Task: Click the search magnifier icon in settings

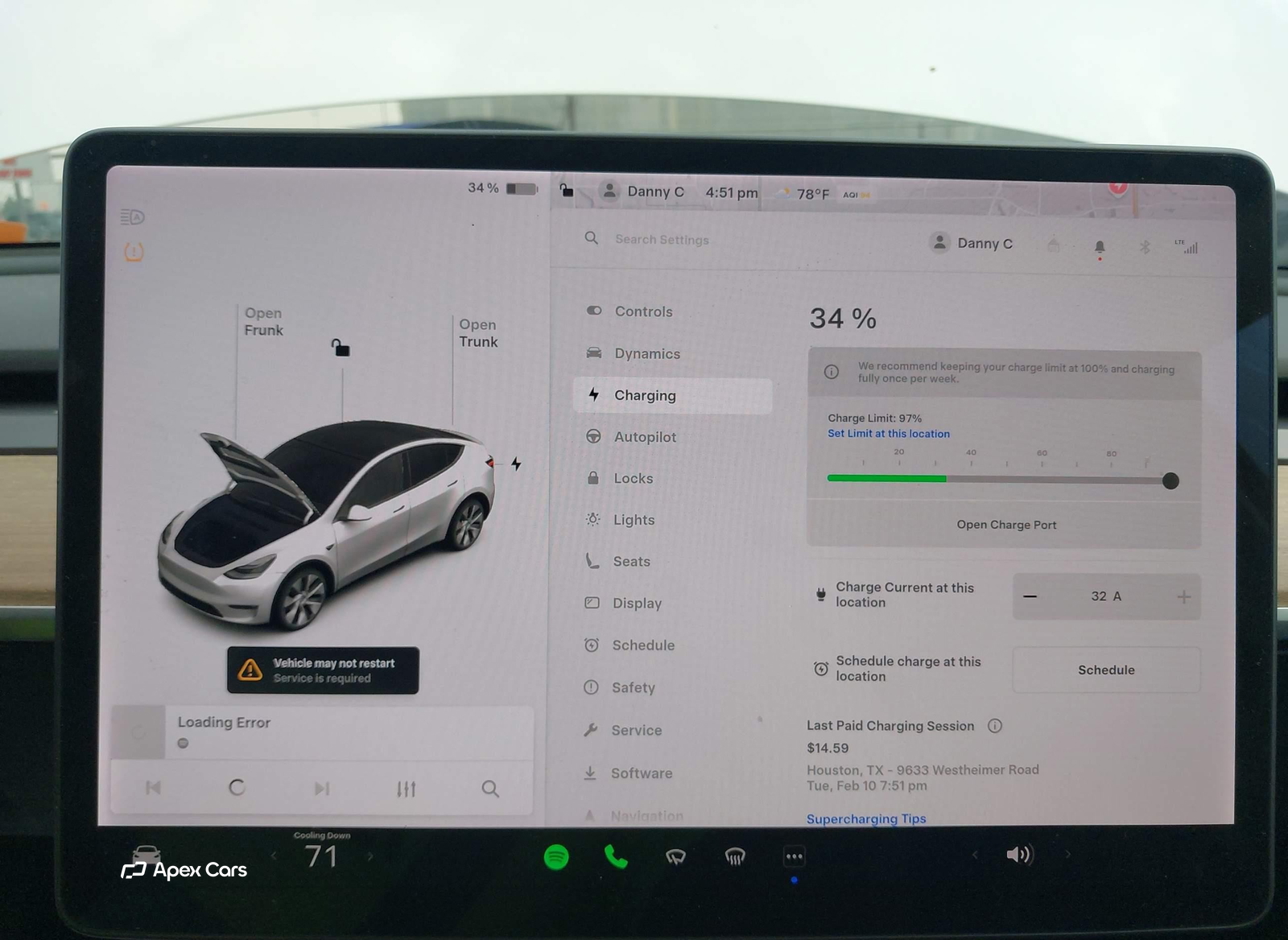Action: (x=592, y=238)
